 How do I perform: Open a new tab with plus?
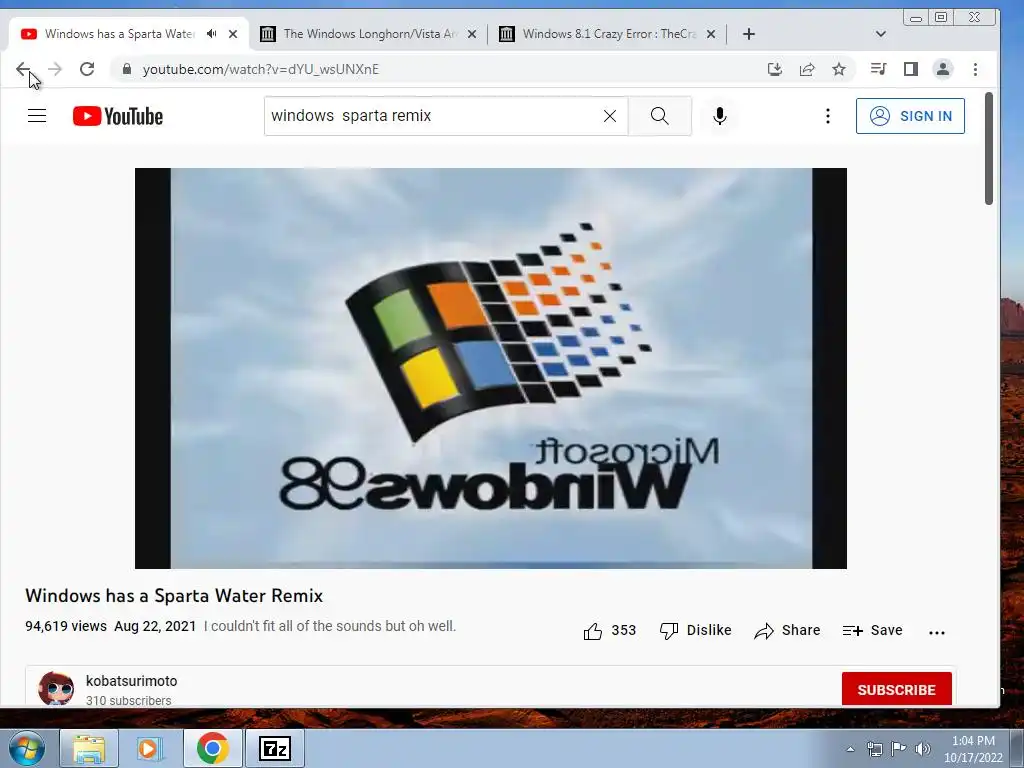[x=749, y=34]
